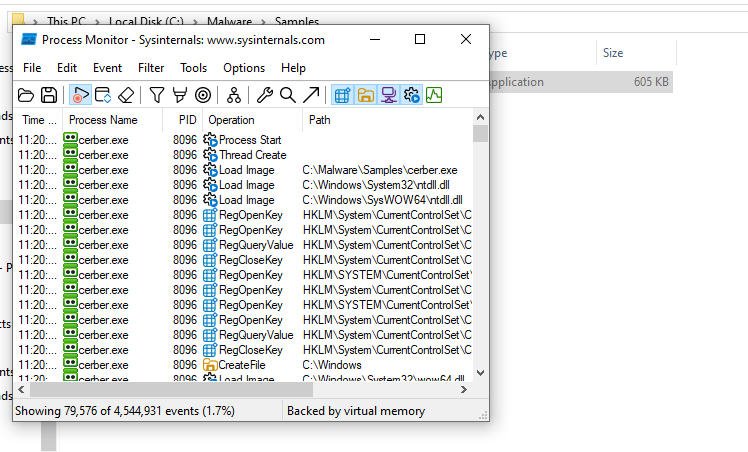Click the horizontal scrollbar left arrow

point(21,390)
